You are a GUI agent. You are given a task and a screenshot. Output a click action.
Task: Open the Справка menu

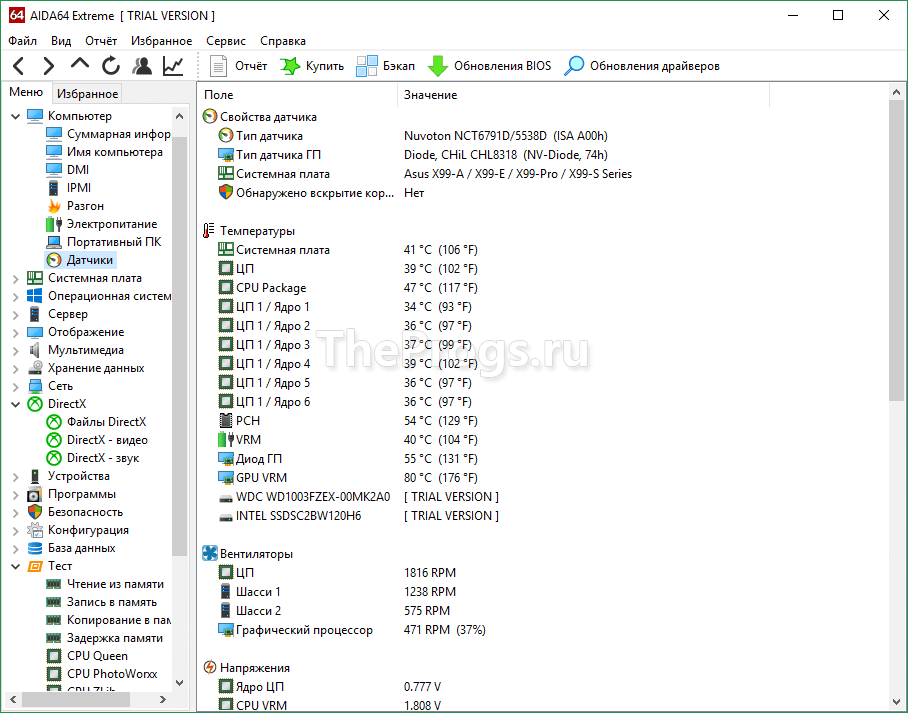283,41
